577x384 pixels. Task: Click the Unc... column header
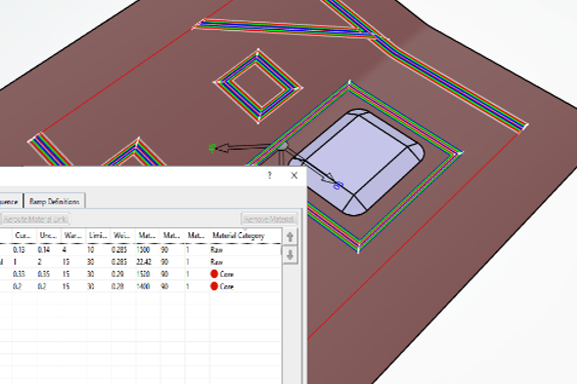click(49, 235)
